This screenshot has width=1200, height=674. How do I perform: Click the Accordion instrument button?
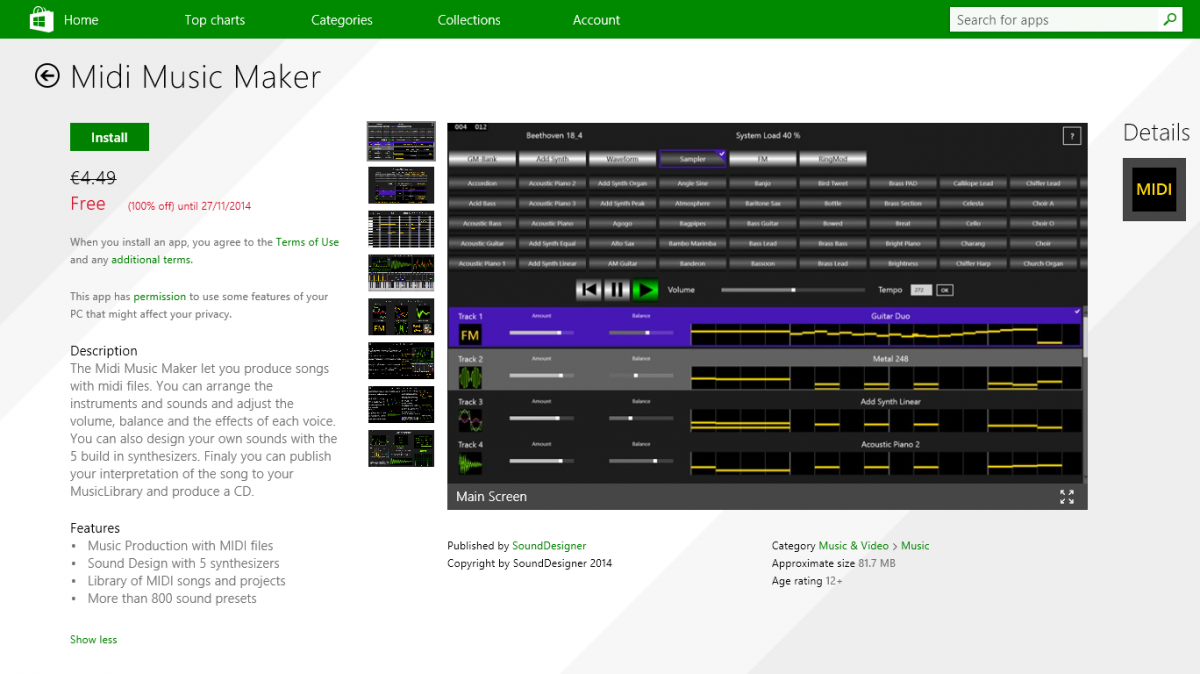coord(482,184)
